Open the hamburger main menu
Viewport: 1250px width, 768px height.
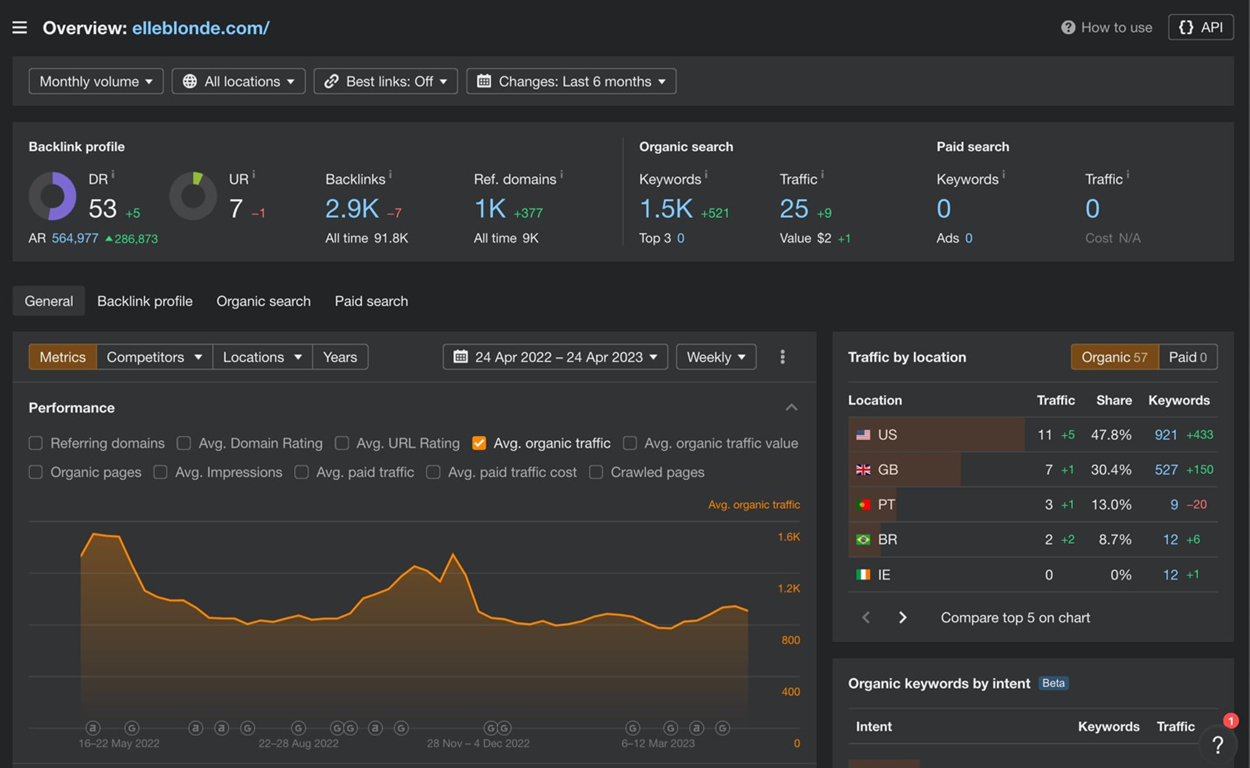coord(19,28)
